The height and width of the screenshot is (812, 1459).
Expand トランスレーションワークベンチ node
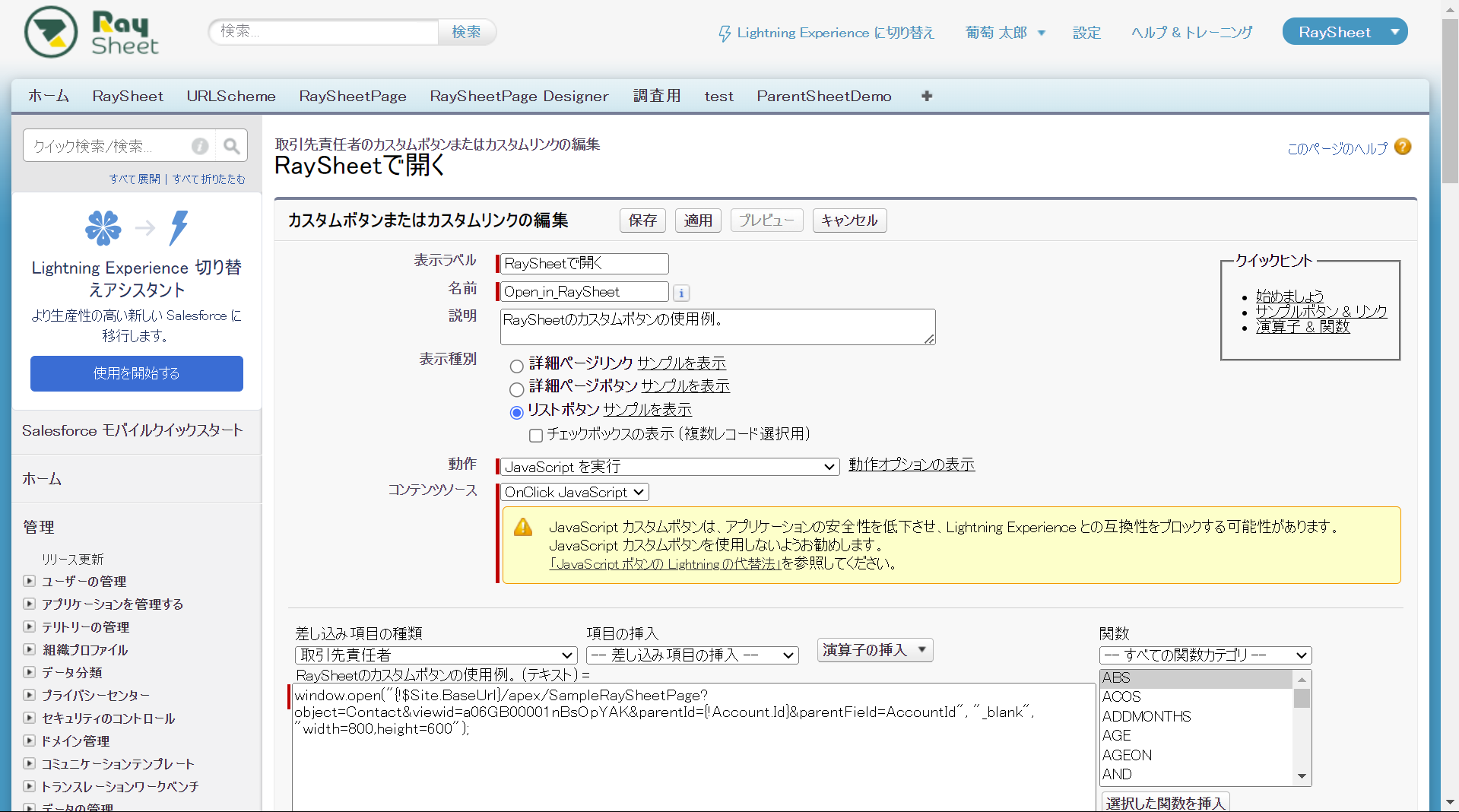tap(29, 786)
